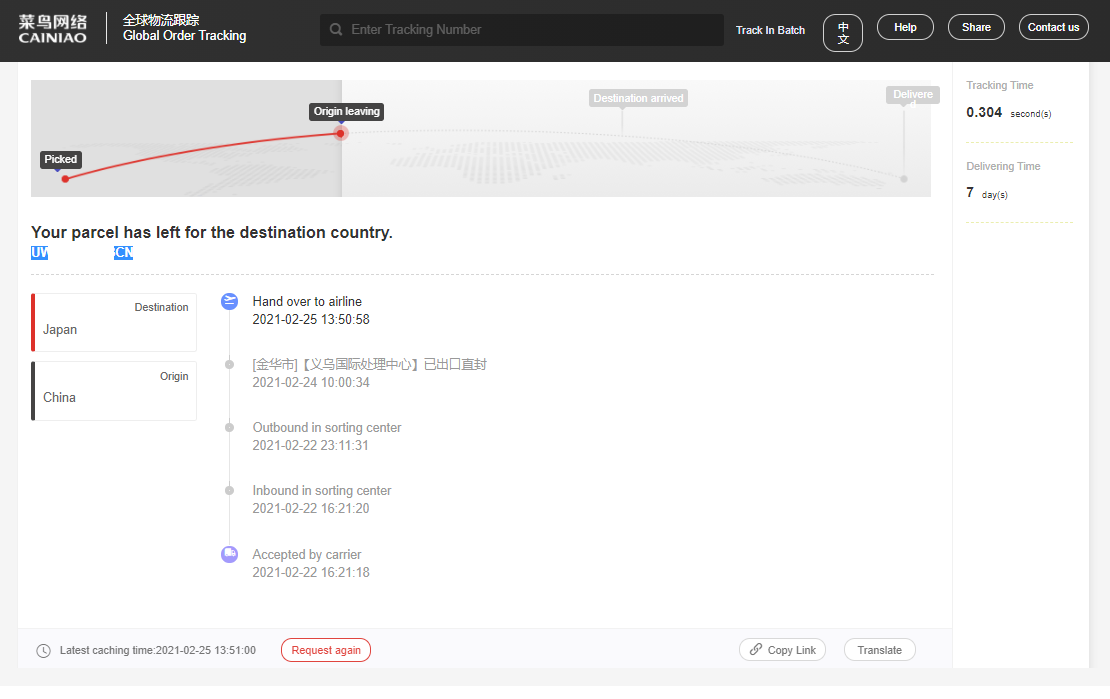Click the Delivering Time value 7 day(s)
Viewport: 1110px width, 699px height.
tap(987, 193)
